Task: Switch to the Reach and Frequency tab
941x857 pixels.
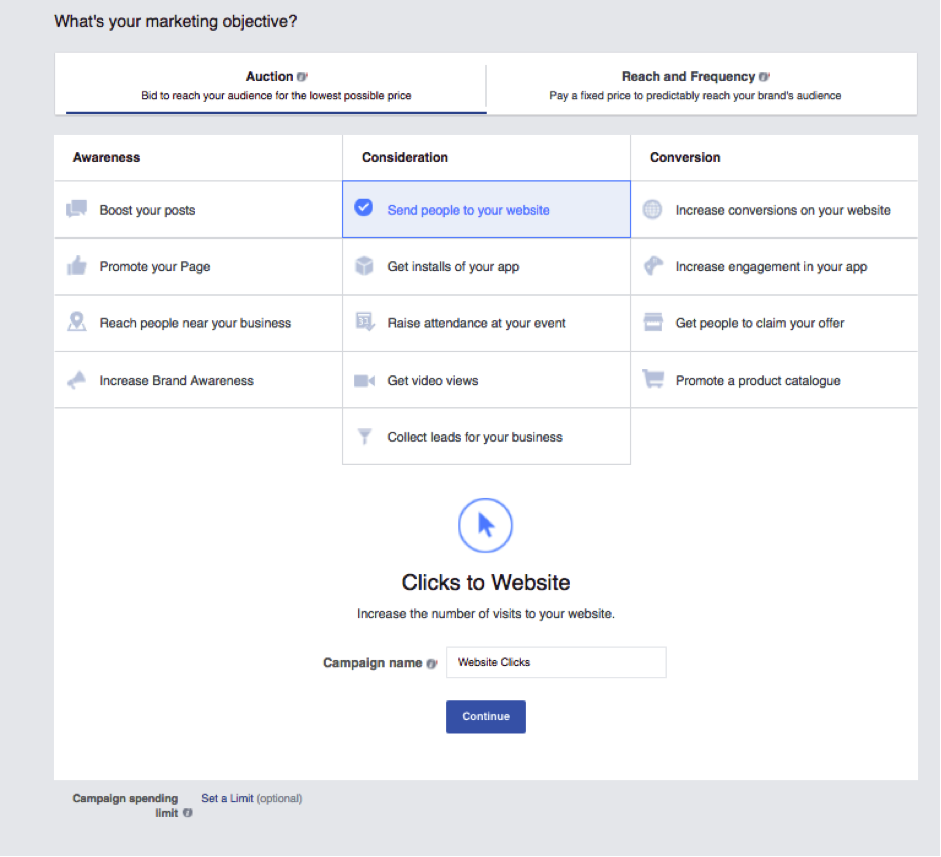Action: coord(695,86)
